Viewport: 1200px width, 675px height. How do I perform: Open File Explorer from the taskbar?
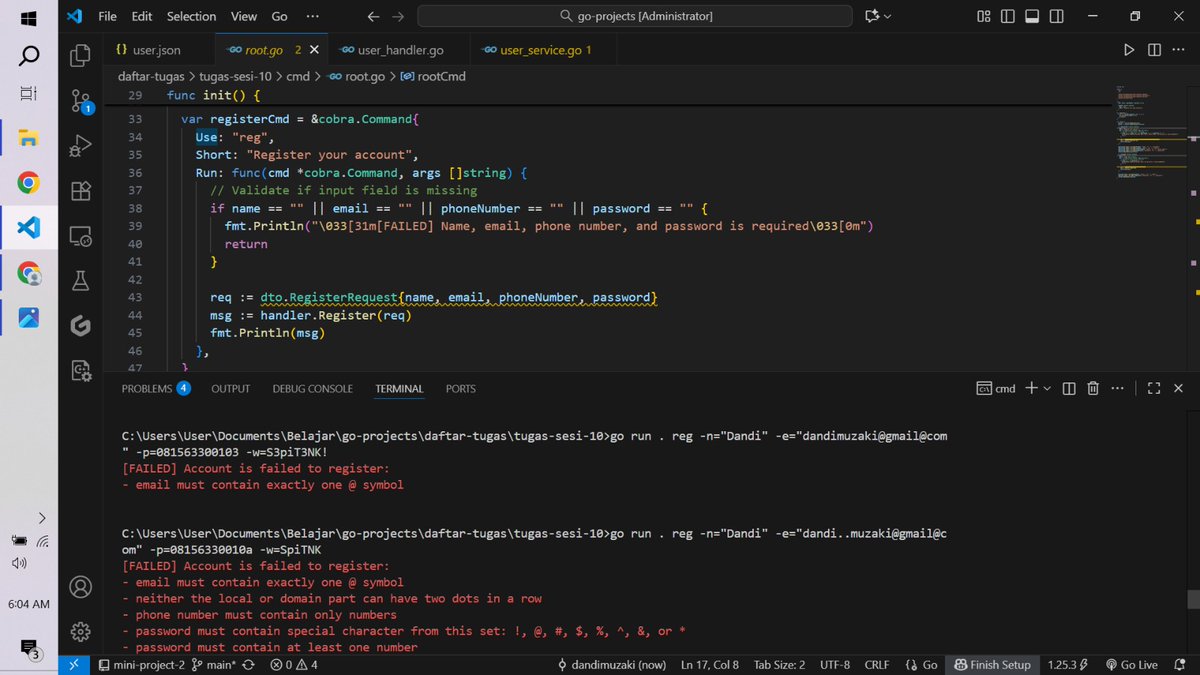[x=29, y=137]
